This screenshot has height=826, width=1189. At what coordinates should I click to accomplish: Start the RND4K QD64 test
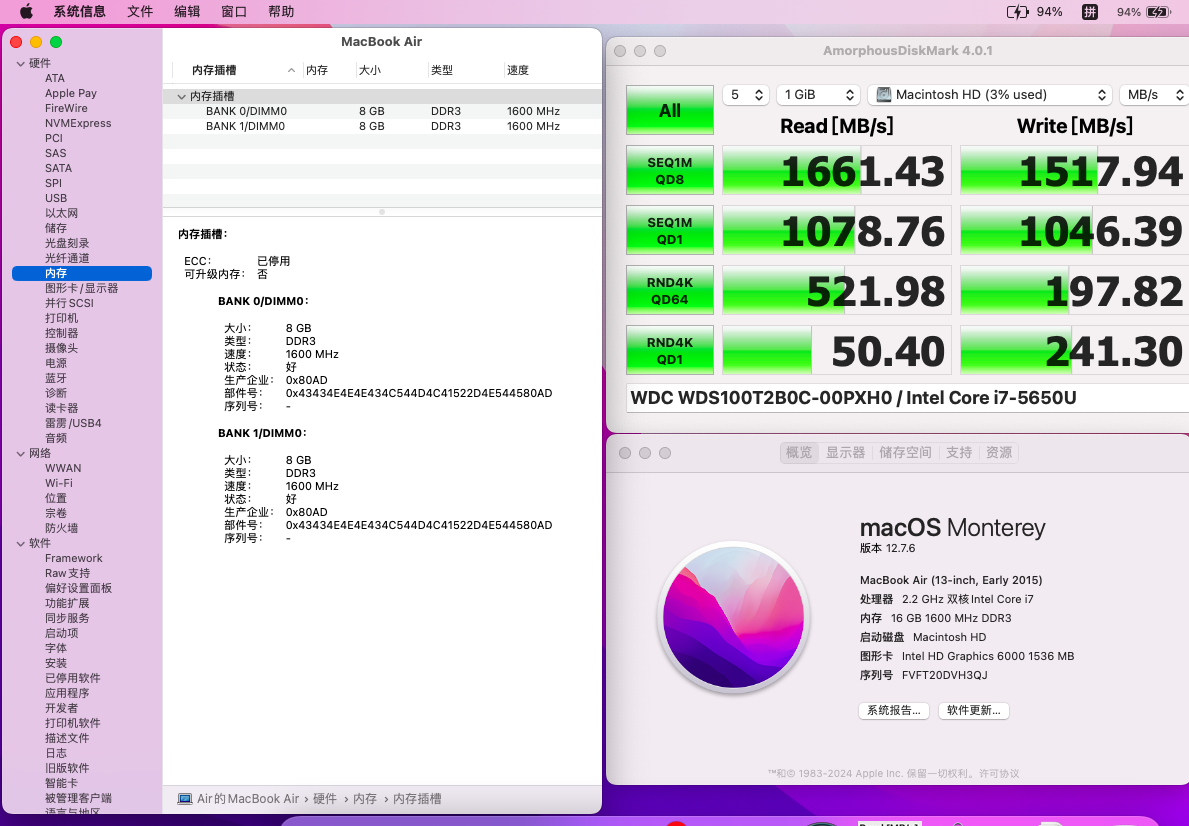(x=670, y=290)
